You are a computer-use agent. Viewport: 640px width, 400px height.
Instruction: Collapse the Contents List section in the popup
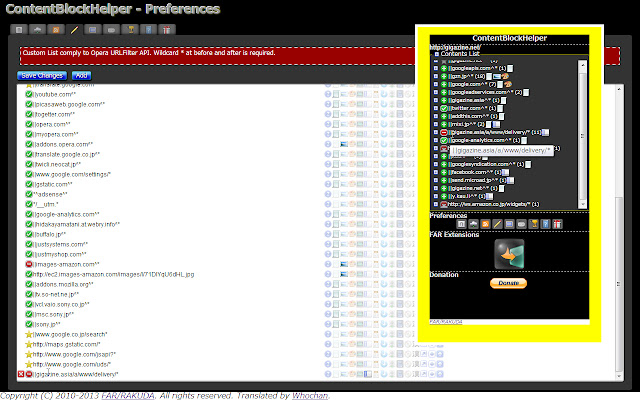(x=436, y=54)
